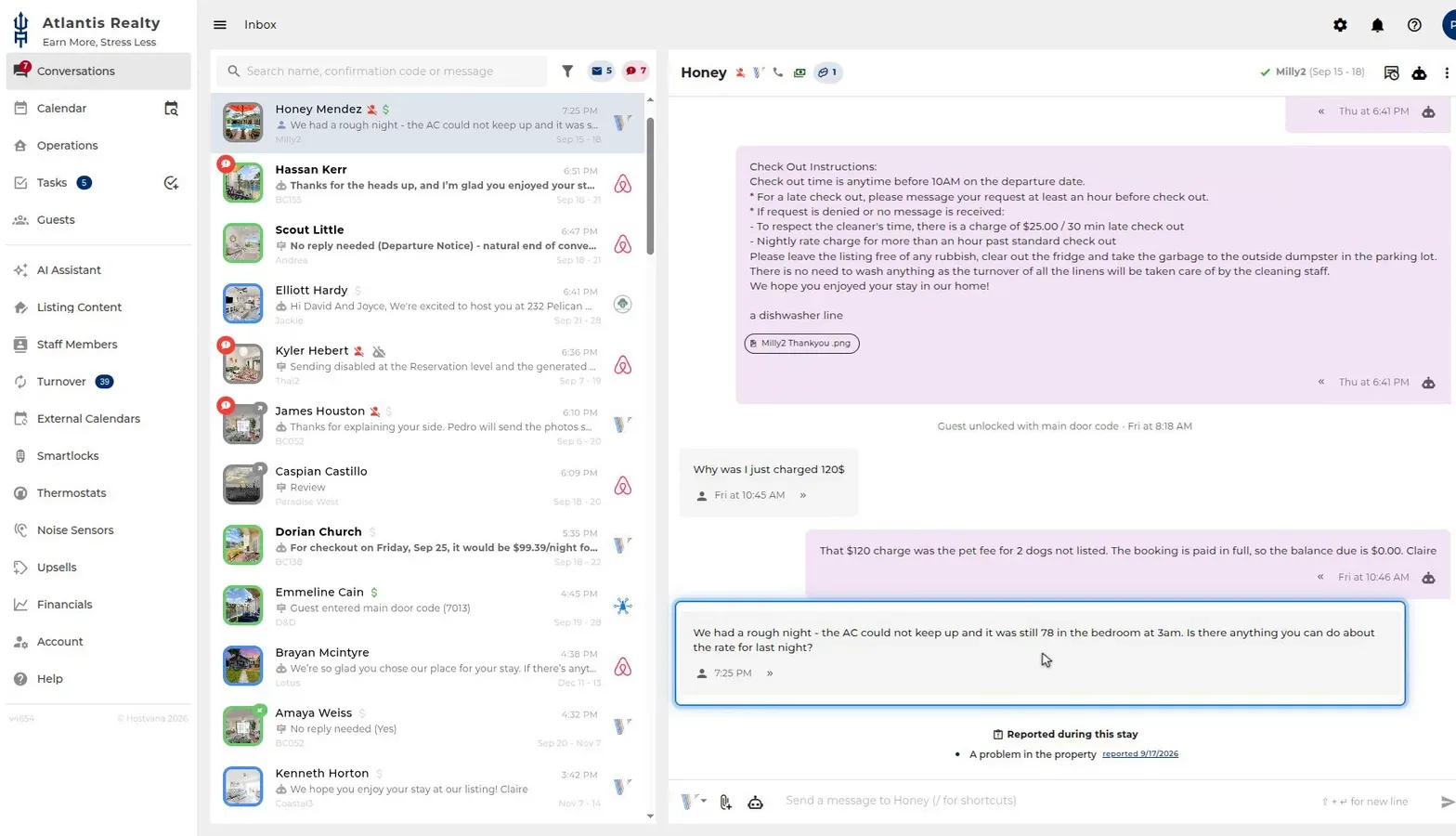Open Noise Sensors in the sidebar

(x=98, y=530)
